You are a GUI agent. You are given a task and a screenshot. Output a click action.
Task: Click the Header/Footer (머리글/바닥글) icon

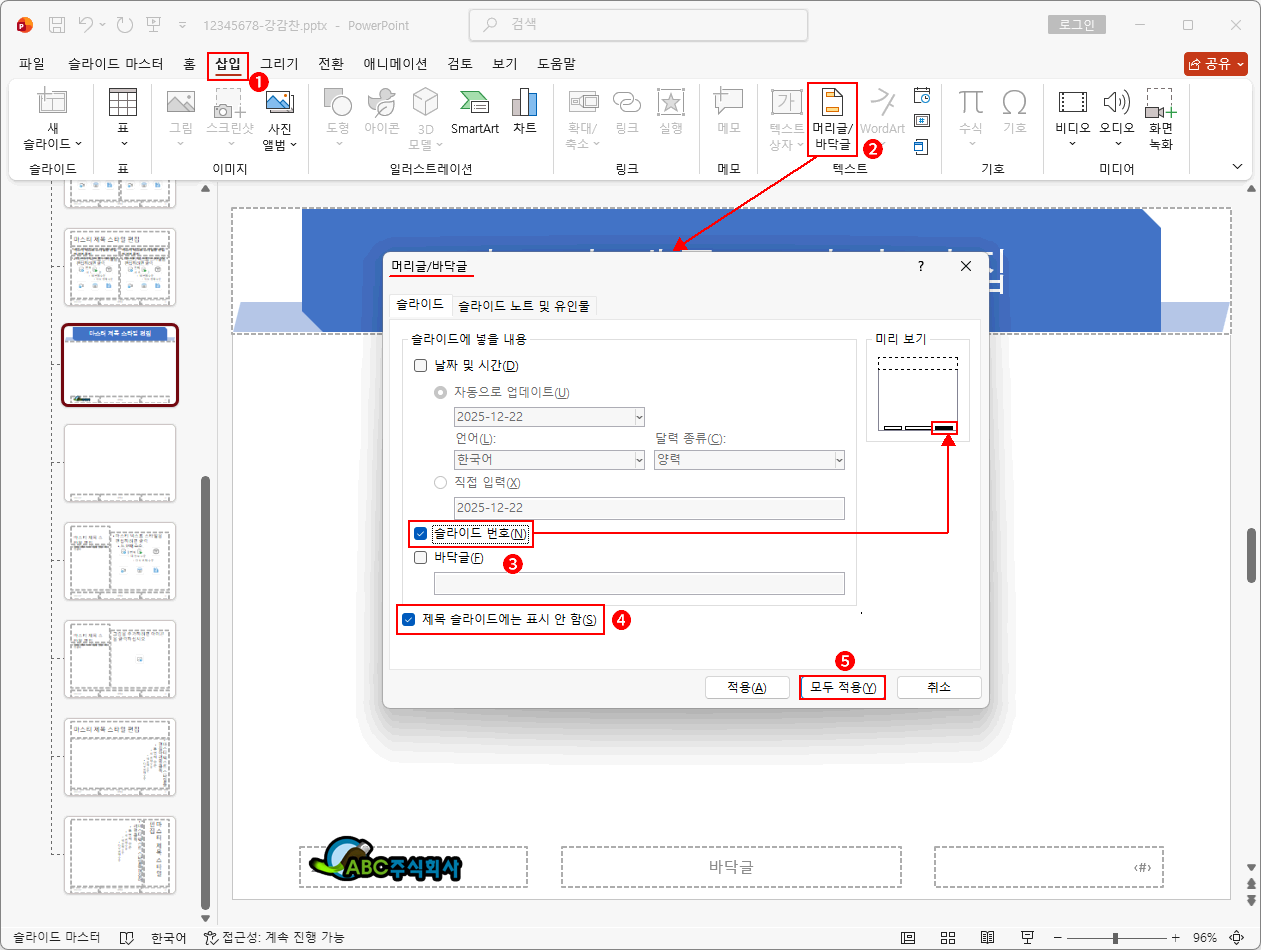832,103
